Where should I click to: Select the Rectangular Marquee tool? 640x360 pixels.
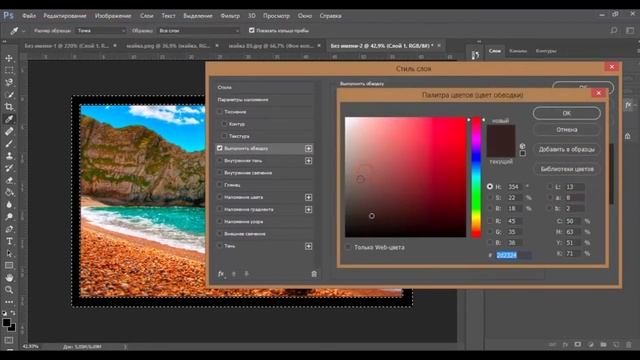pyautogui.click(x=9, y=70)
